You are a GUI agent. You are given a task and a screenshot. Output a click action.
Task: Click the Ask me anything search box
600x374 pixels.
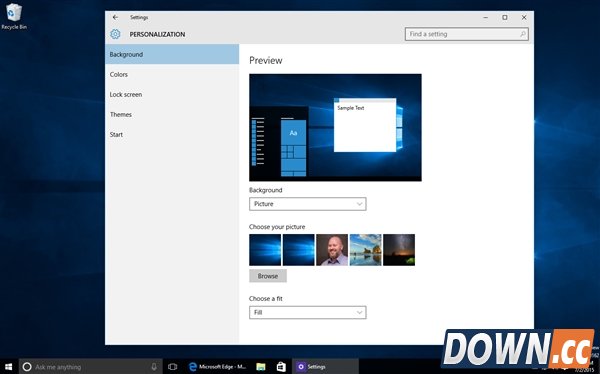91,367
